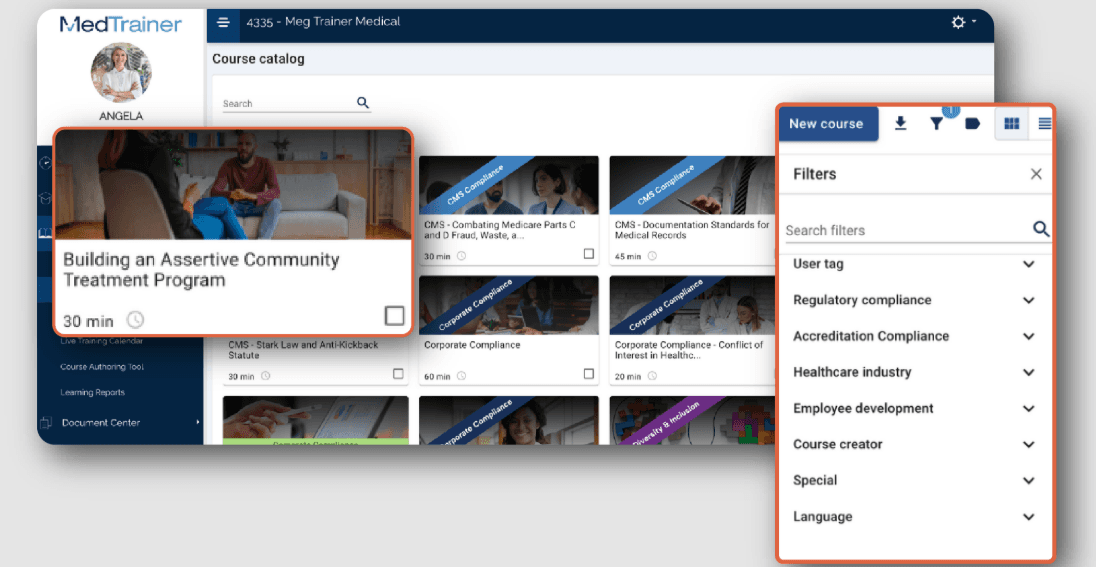Viewport: 1096px width, 567px height.
Task: Click clock icon on Corporate Compliance 60 min card
Action: pyautogui.click(x=461, y=376)
